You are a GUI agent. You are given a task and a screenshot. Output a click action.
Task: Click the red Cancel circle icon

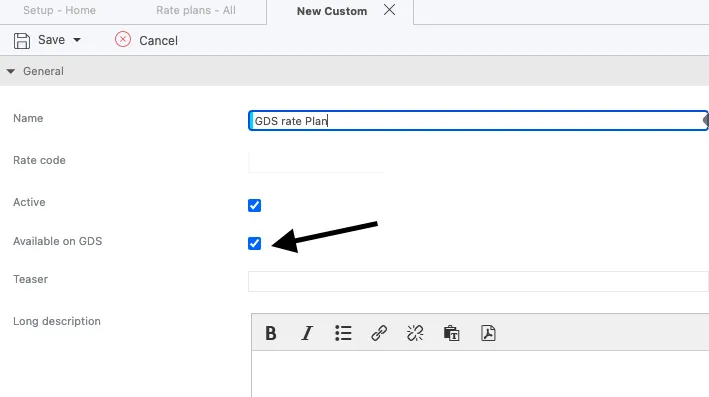coord(123,39)
